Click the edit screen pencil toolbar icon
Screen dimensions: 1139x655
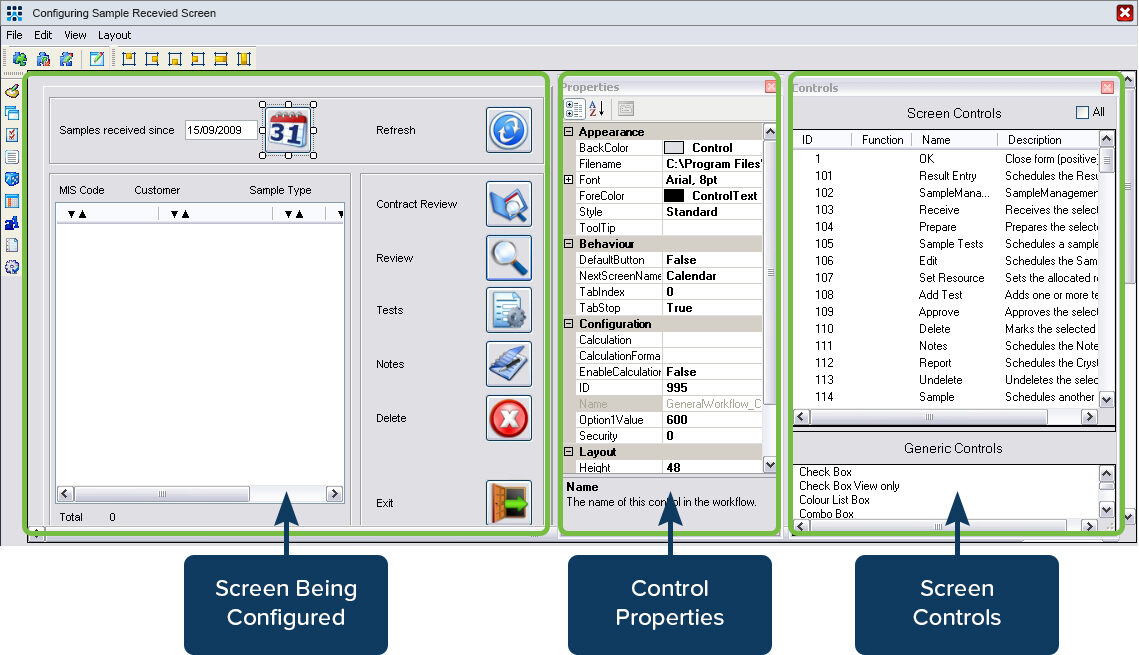96,59
